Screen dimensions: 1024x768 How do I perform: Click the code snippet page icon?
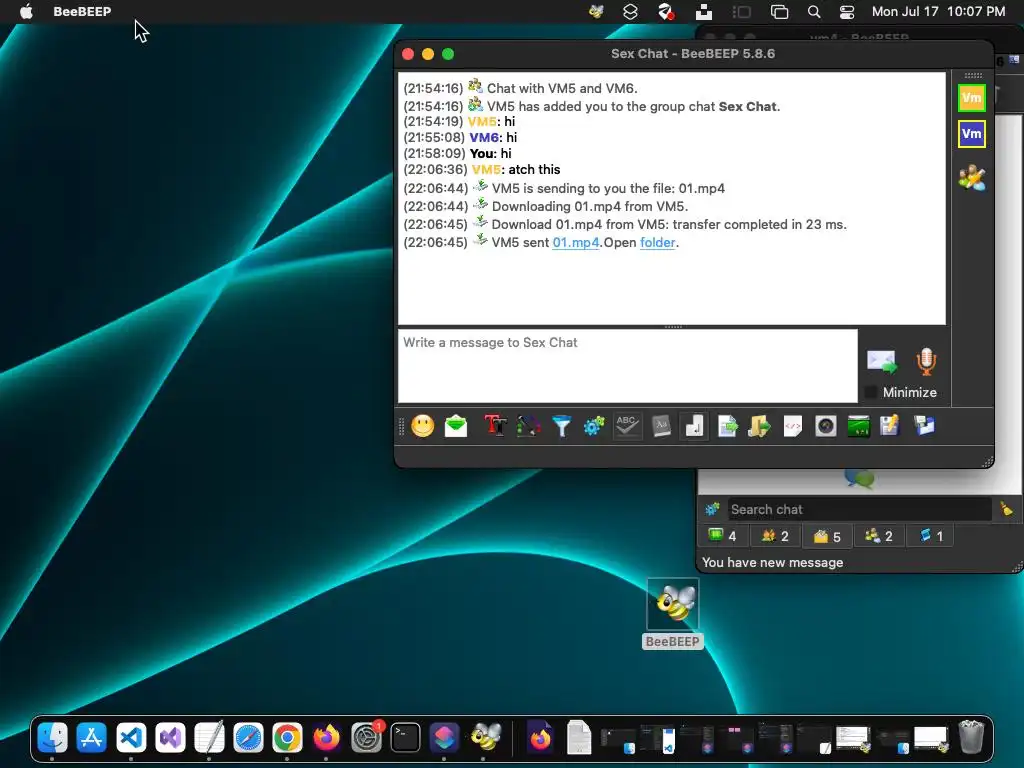point(793,426)
